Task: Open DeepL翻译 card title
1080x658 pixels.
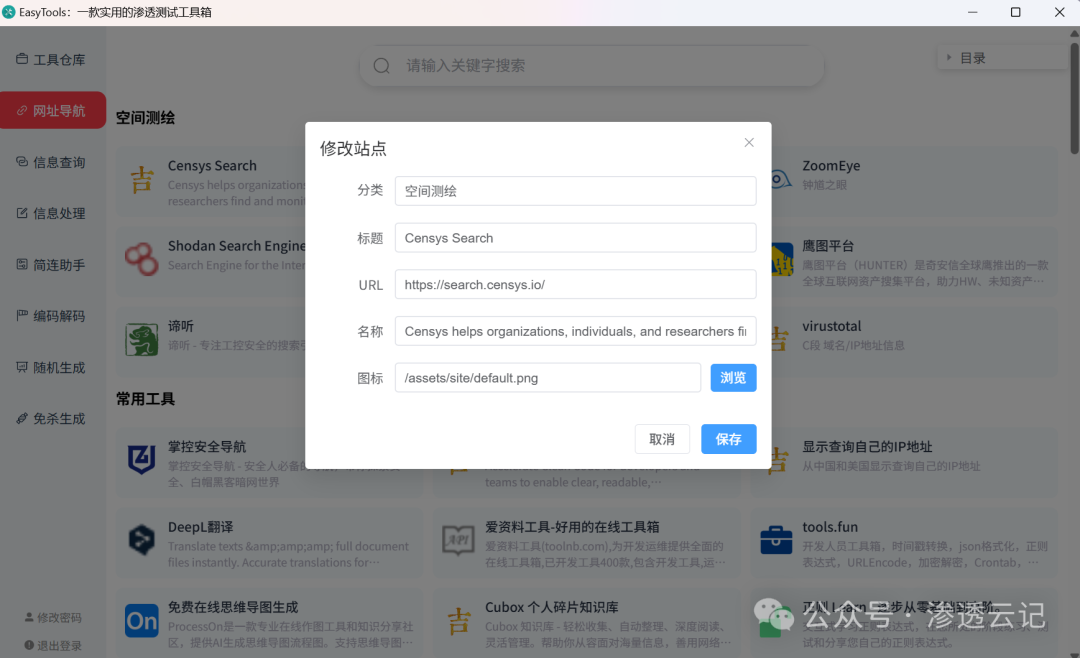Action: click(x=200, y=527)
